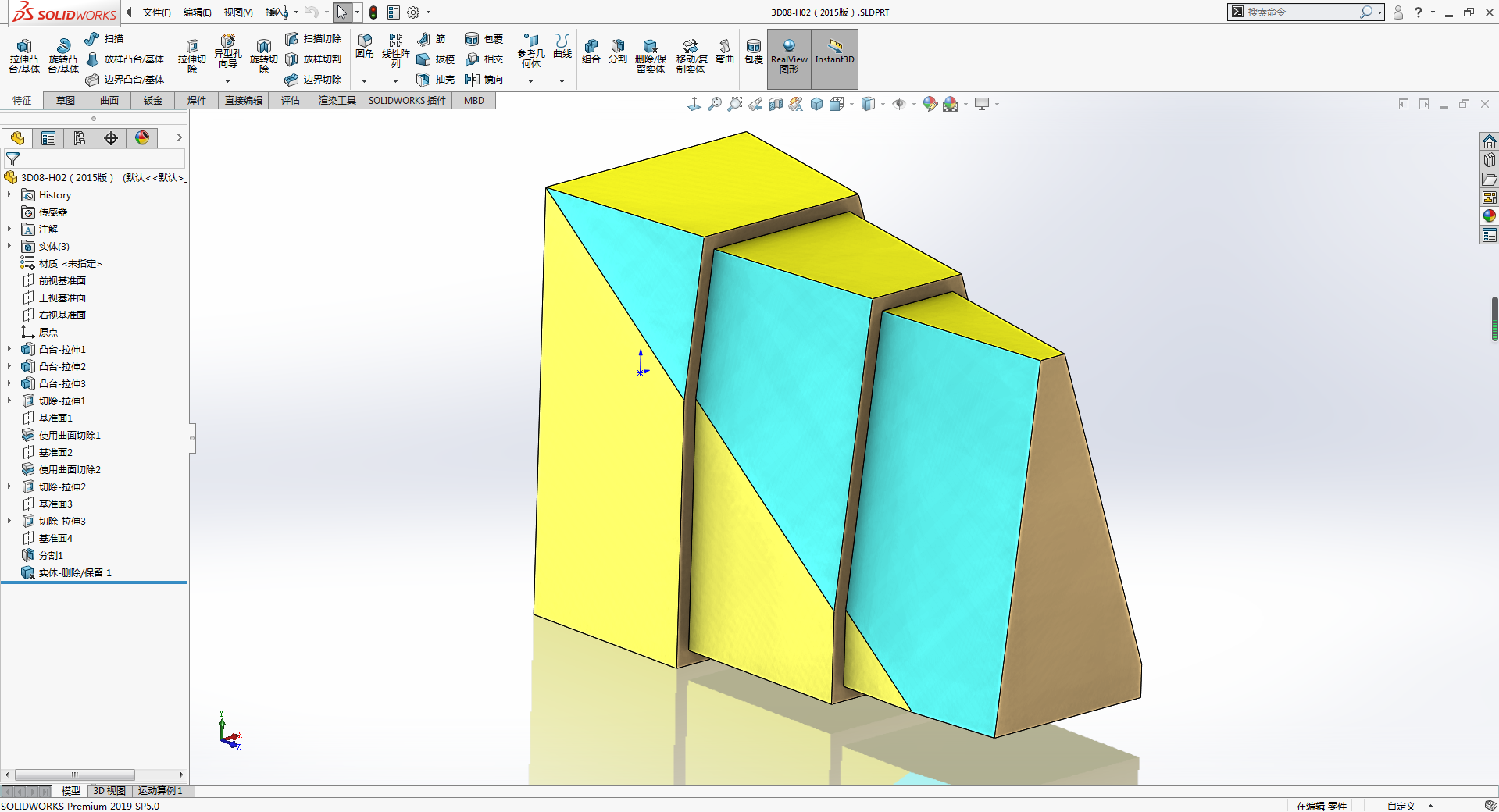Screen dimensions: 1499x812
Task: Choose the Mirror (镜向) feature
Action: (484, 79)
